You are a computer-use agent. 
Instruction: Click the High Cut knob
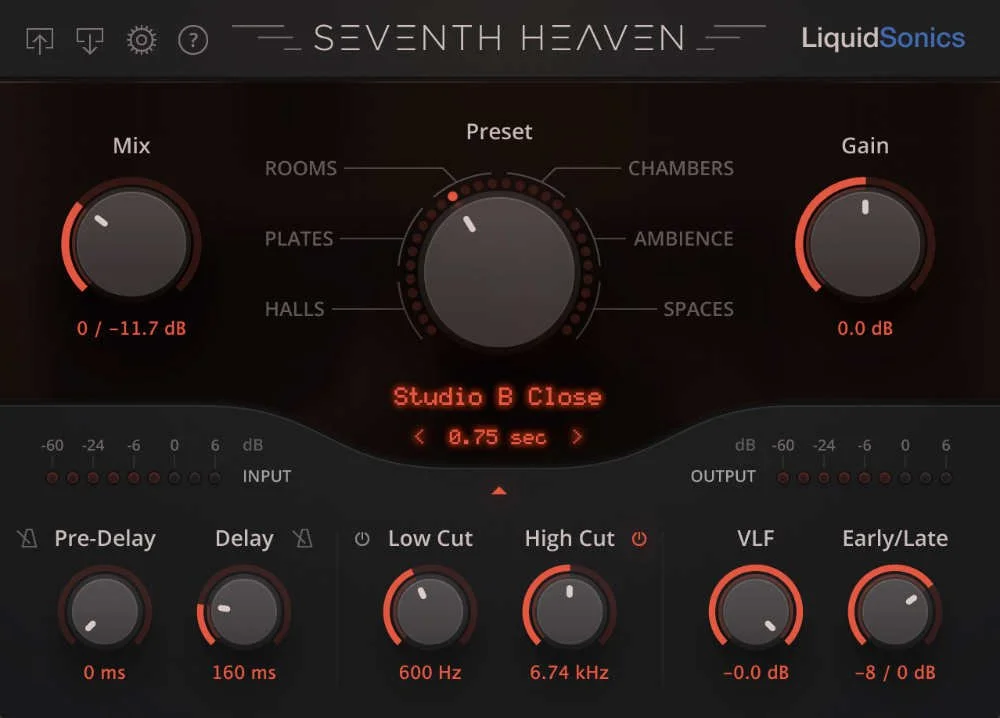coord(570,611)
